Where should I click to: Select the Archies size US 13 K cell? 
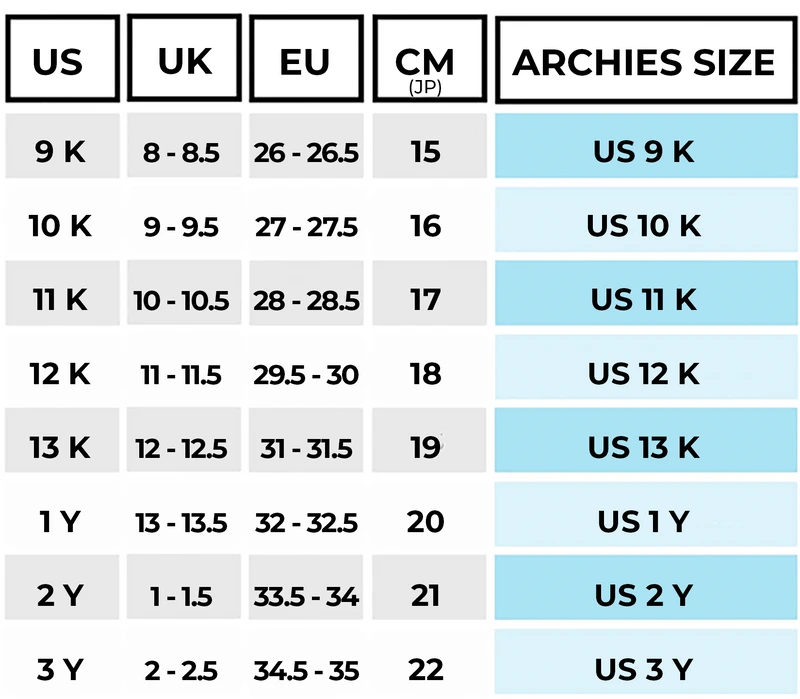(644, 447)
